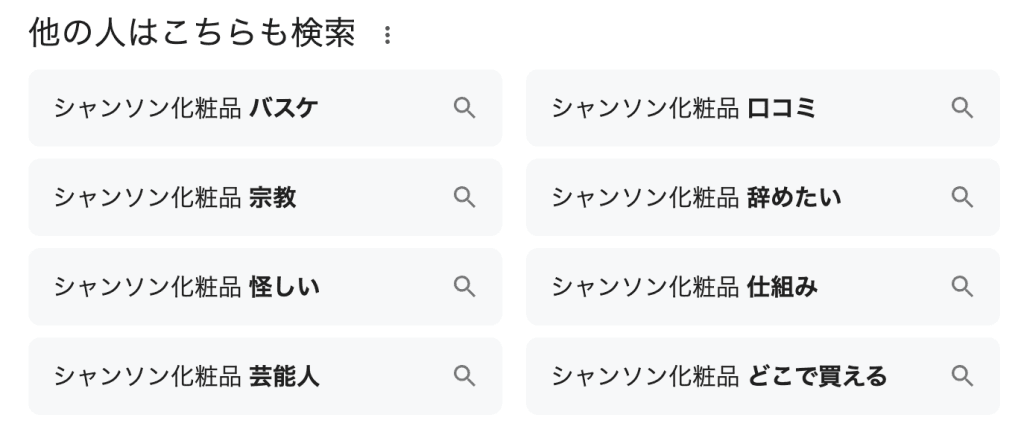Click the bold どこで買える keyword text

point(817,376)
